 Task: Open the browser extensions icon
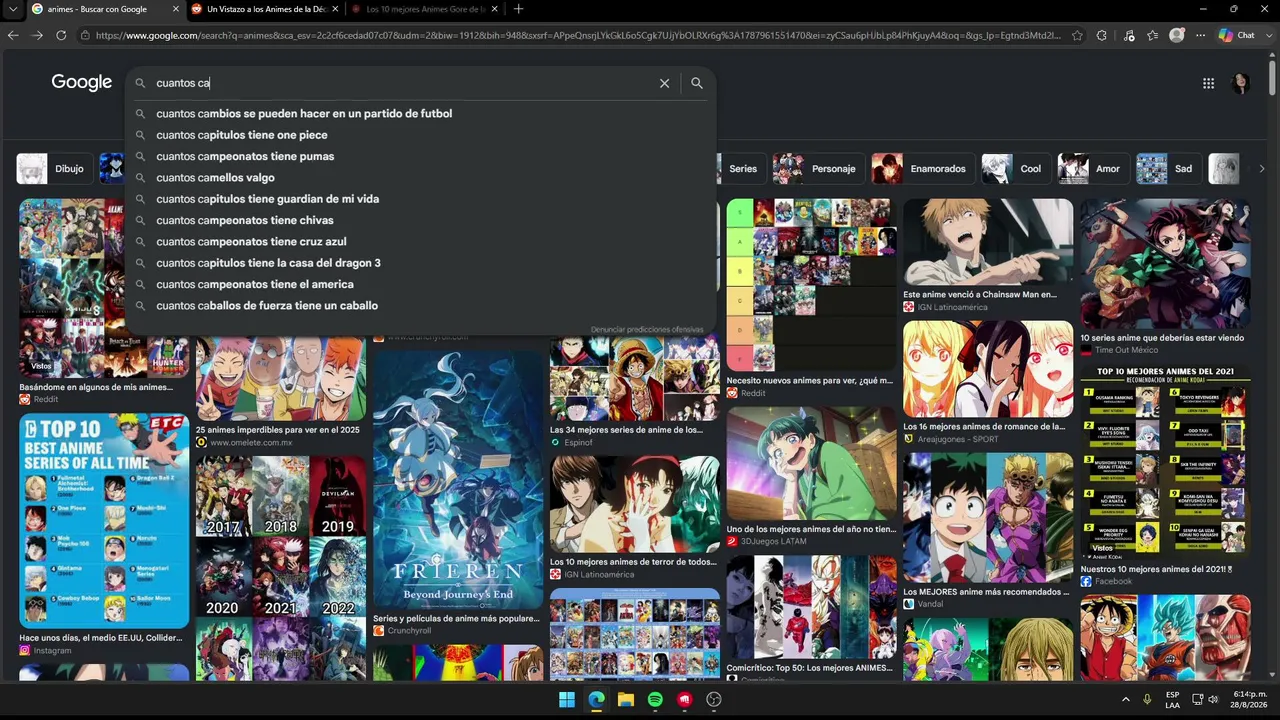[x=1102, y=35]
